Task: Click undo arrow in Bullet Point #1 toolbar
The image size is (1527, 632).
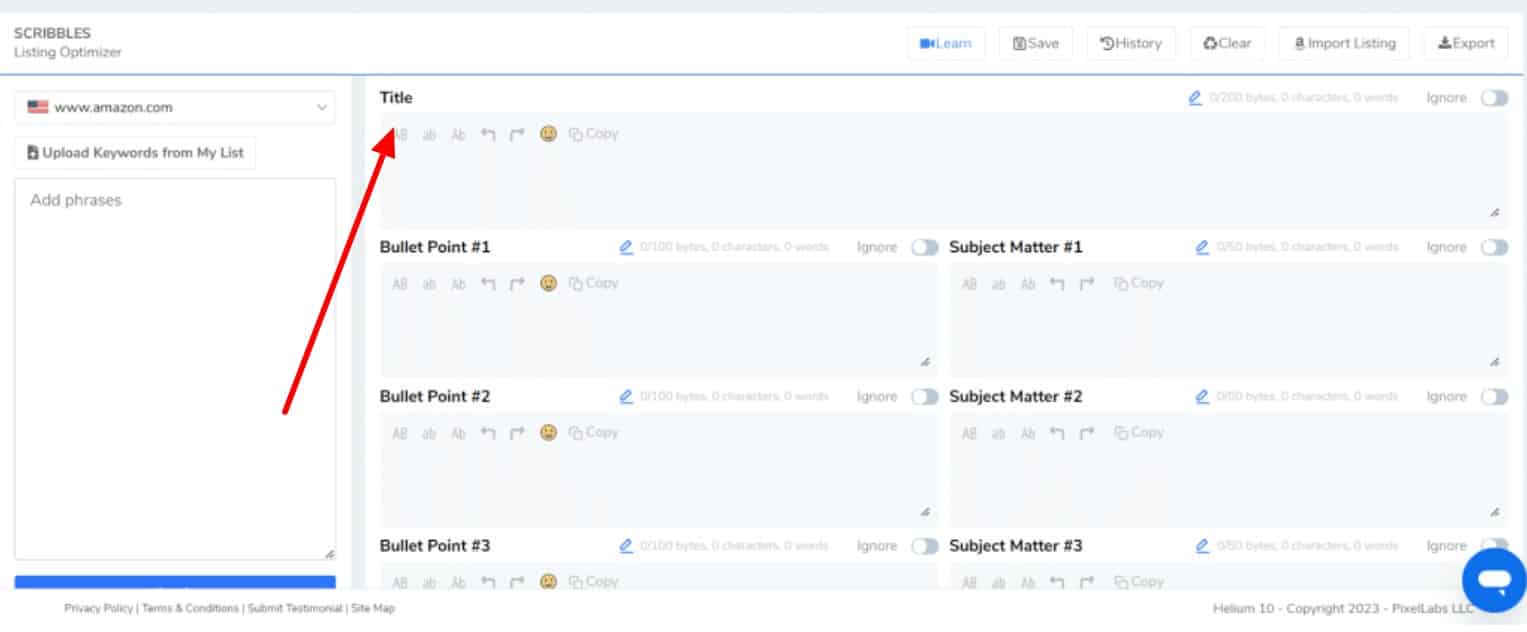Action: click(x=488, y=284)
